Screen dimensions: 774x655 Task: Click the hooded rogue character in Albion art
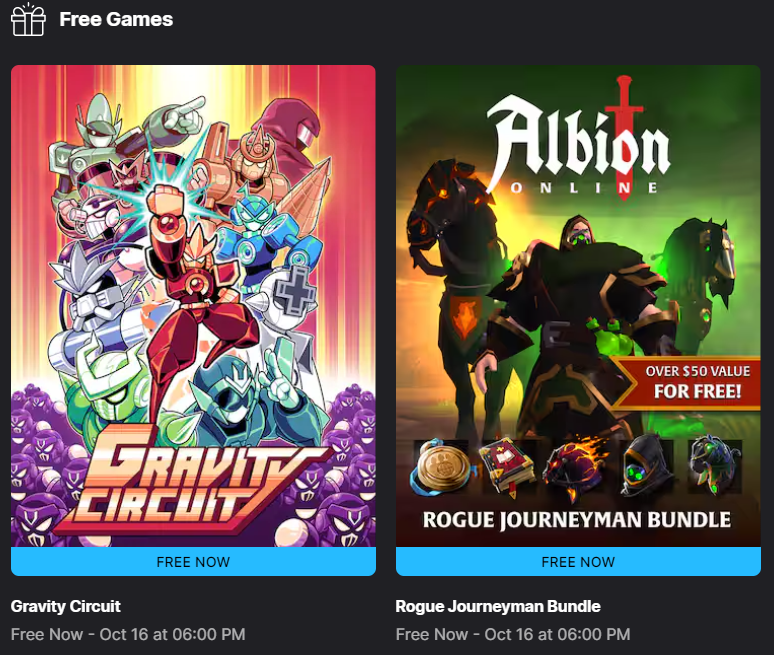coord(571,300)
